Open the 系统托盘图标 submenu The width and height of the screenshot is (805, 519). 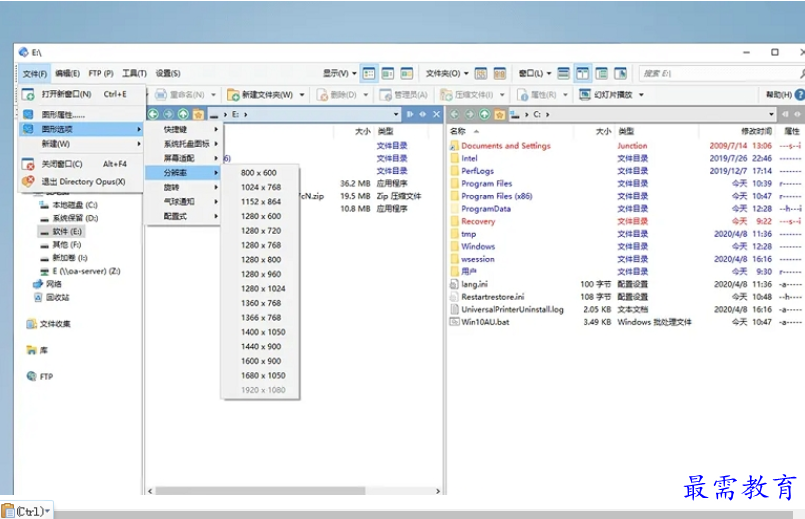click(x=185, y=144)
